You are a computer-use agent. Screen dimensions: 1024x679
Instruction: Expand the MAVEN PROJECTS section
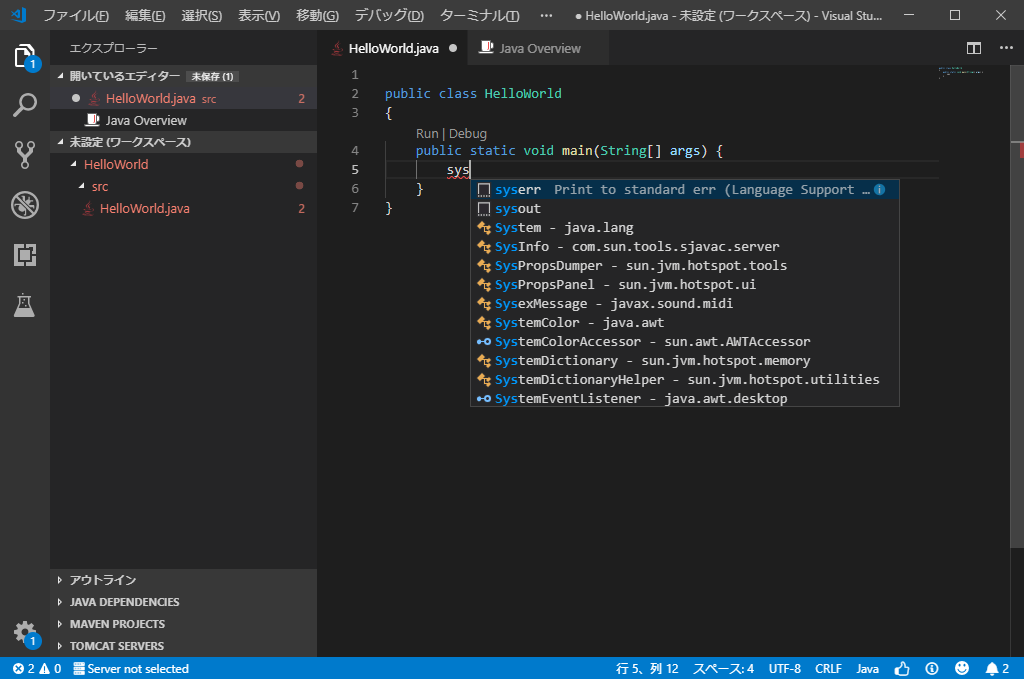point(117,624)
